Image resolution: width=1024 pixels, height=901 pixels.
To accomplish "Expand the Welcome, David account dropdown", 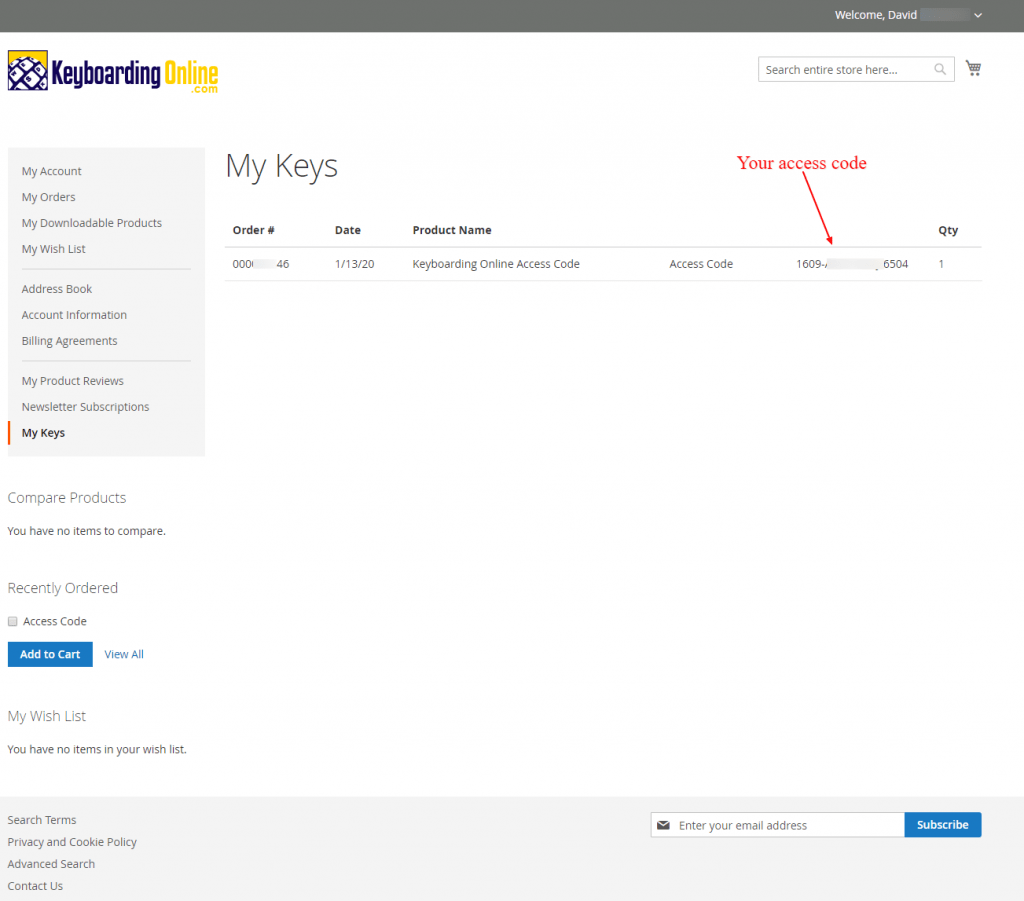I will pyautogui.click(x=978, y=15).
